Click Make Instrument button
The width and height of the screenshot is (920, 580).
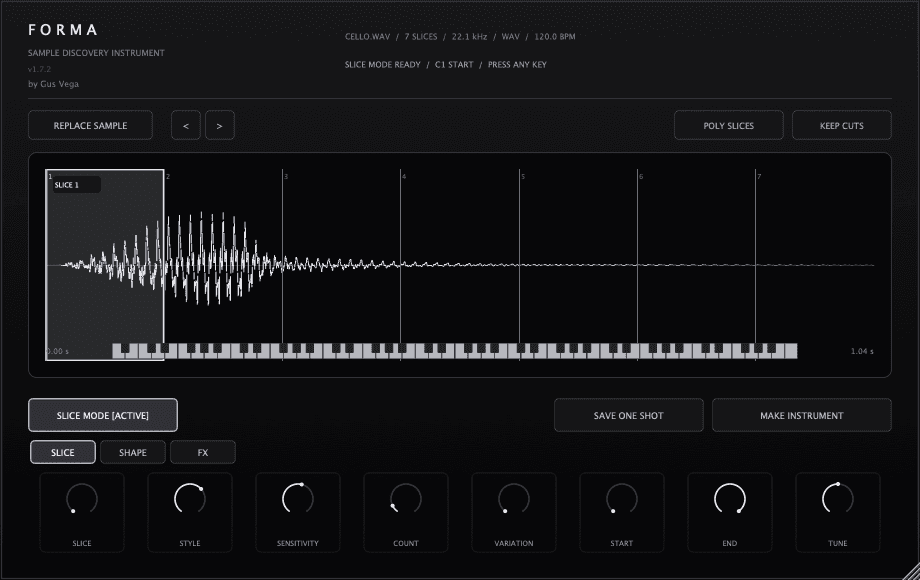(801, 415)
